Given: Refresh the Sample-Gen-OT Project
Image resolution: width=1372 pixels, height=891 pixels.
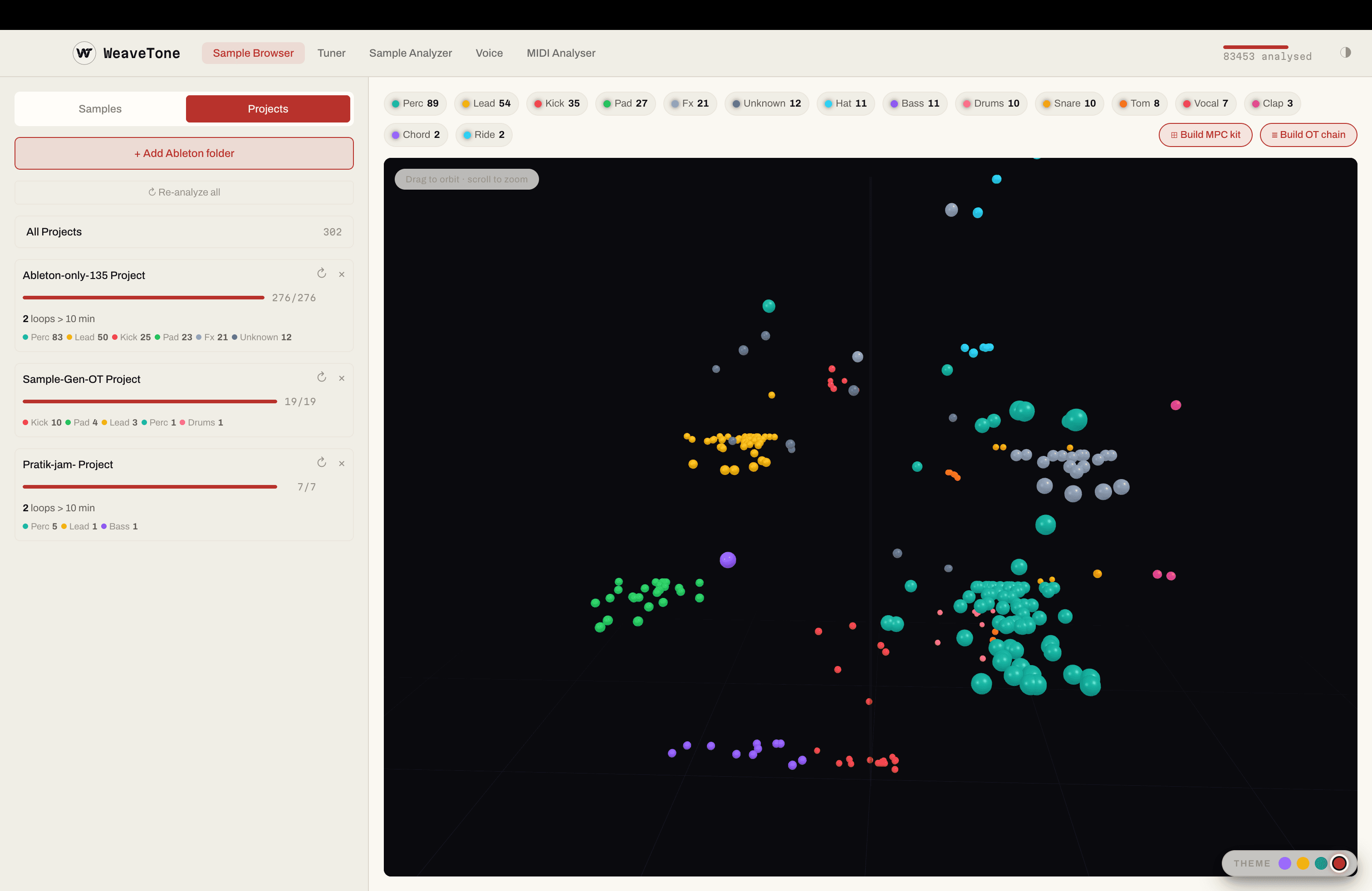Looking at the screenshot, I should 322,377.
